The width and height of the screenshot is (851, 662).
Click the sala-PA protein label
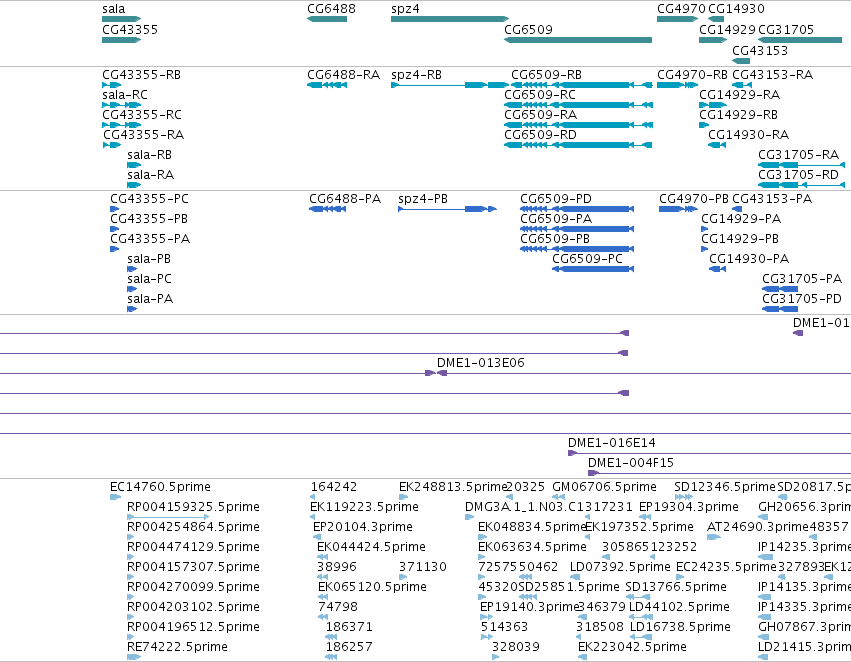point(150,298)
